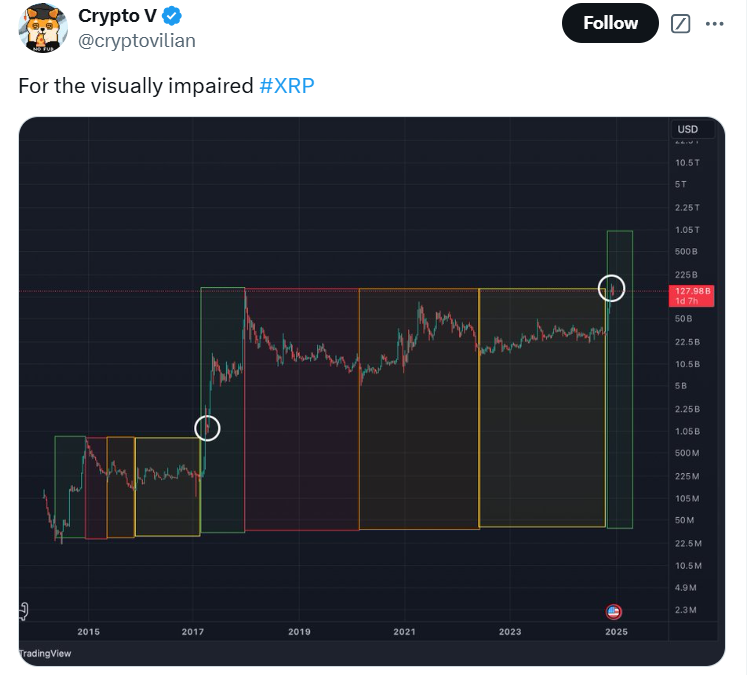Follow the Crypto V account
The width and height of the screenshot is (750, 675).
click(x=610, y=23)
